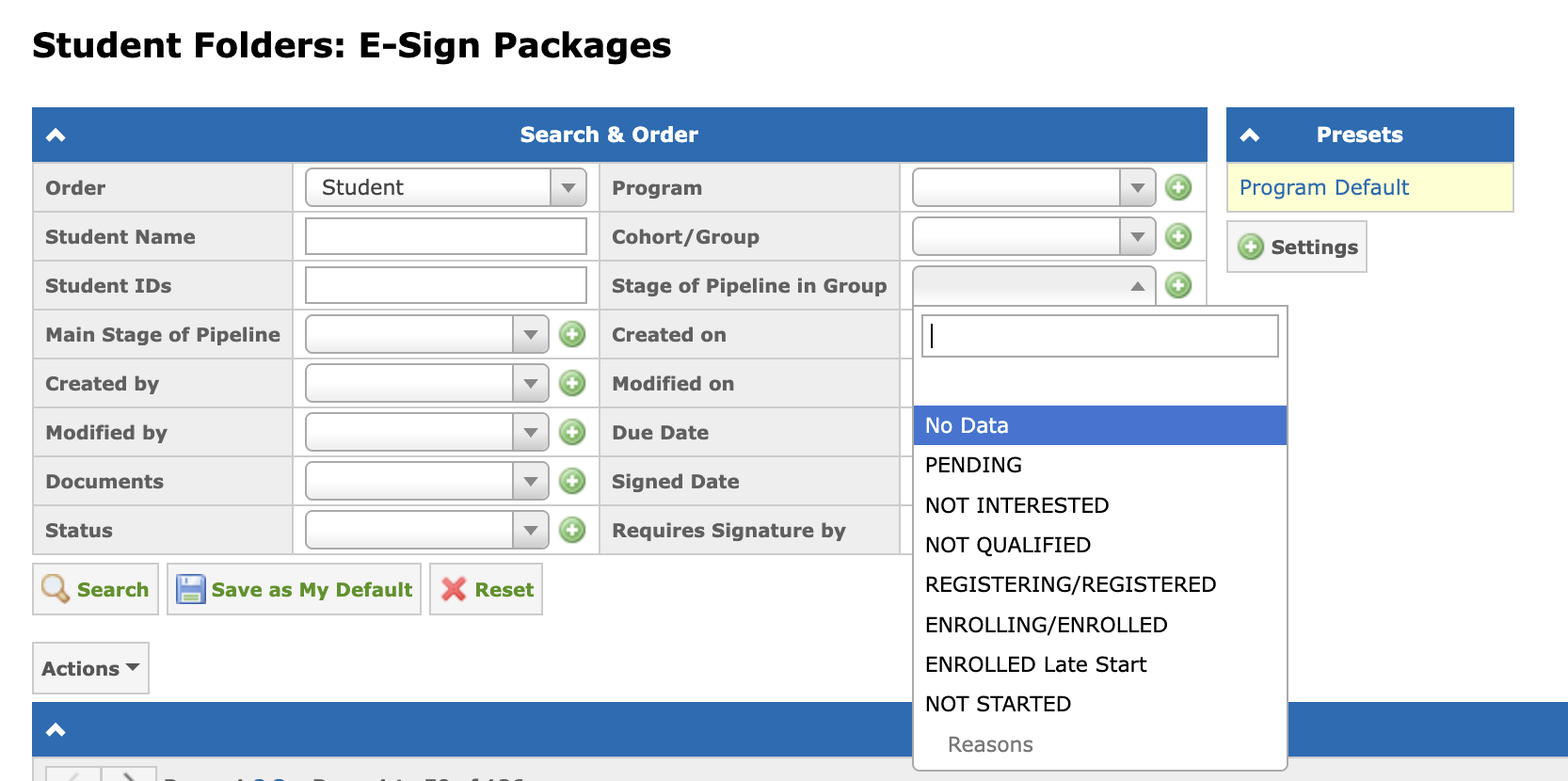Click the green plus icon beside Program

(1178, 187)
